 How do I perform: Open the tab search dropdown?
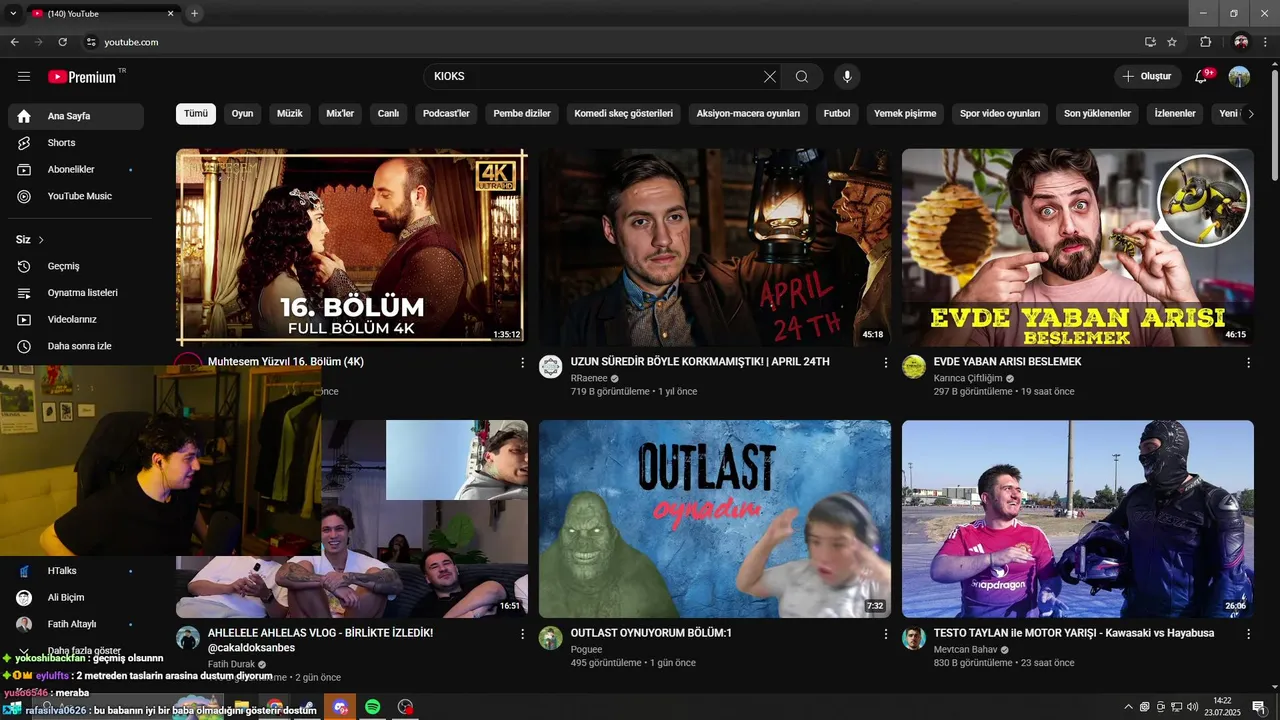click(x=14, y=13)
